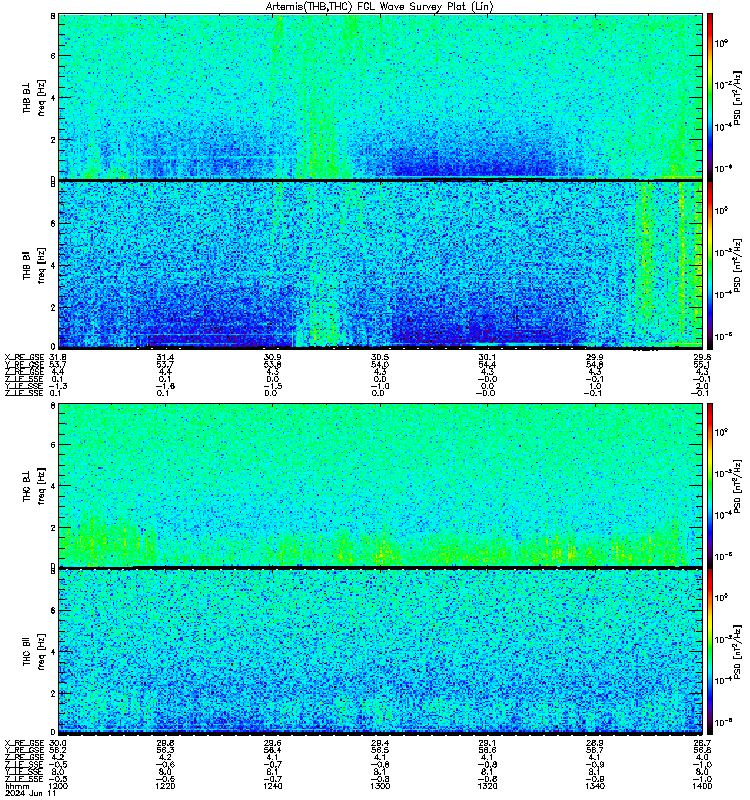Image resolution: width=750 pixels, height=800 pixels.
Task: Click the THC X_RE_GSE value 28.7
Action: [702, 743]
